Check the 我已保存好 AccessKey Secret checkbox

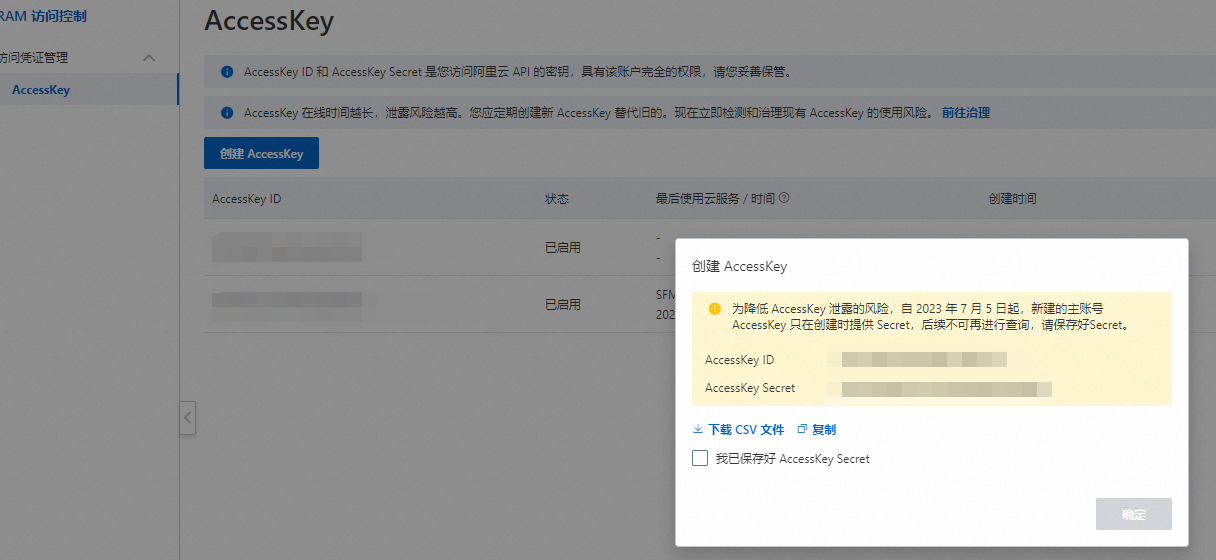[700, 458]
